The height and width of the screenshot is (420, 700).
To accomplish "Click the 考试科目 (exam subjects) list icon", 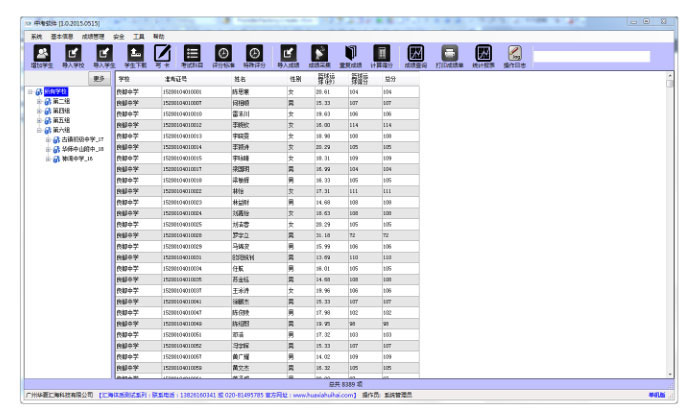I will click(193, 55).
